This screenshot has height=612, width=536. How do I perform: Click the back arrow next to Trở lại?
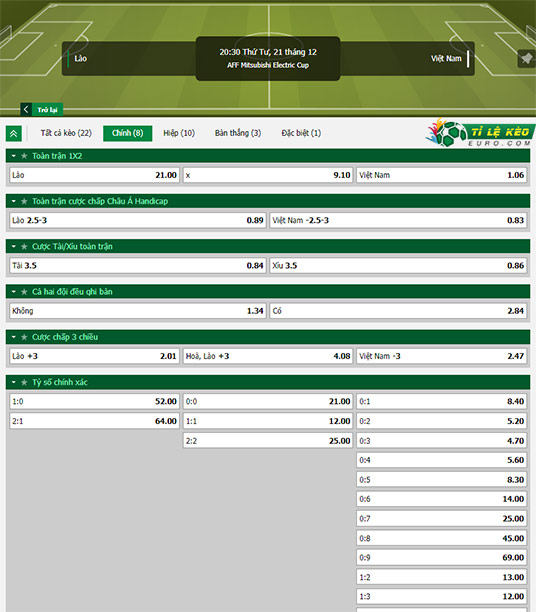tap(26, 109)
